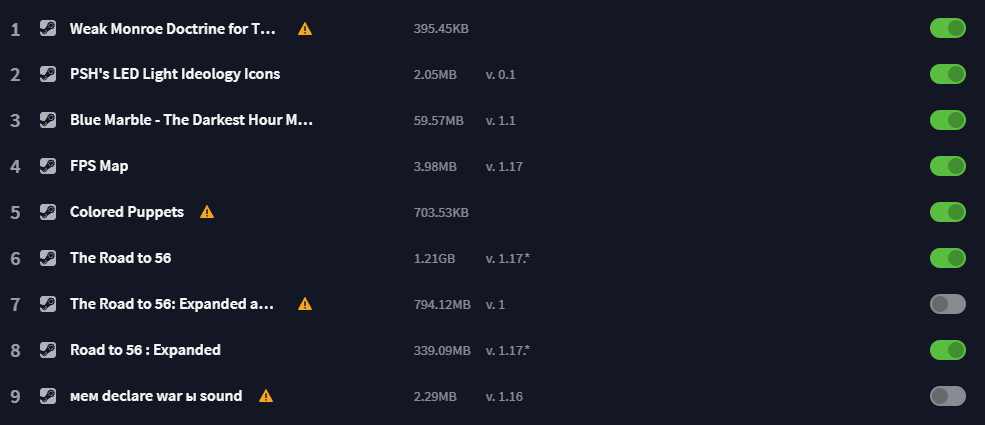Switch off the Blue Marble mod toggle
The height and width of the screenshot is (425, 985).
tap(947, 120)
